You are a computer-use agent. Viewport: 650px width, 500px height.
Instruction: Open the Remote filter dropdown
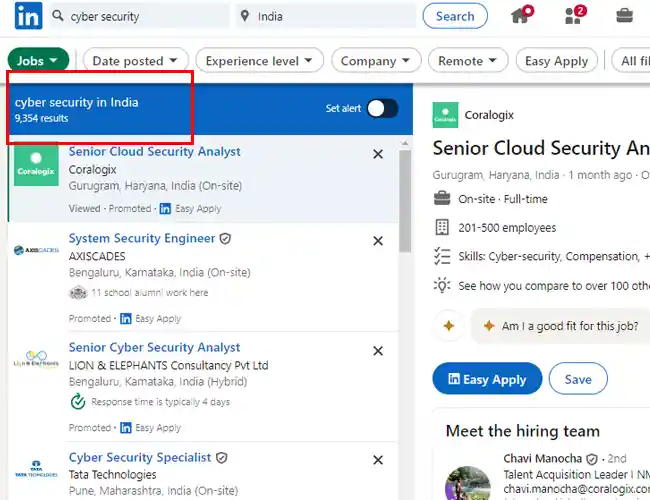point(468,61)
